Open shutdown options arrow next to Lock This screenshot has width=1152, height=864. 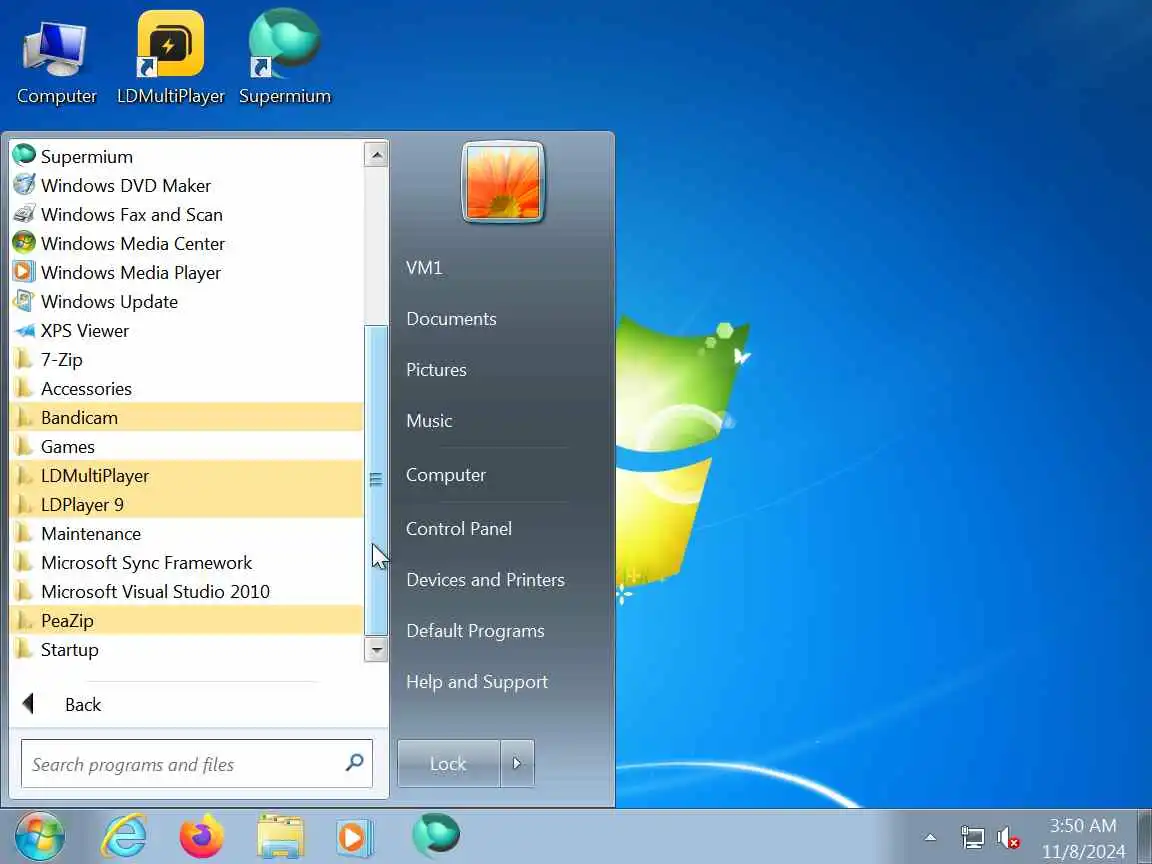[x=517, y=763]
